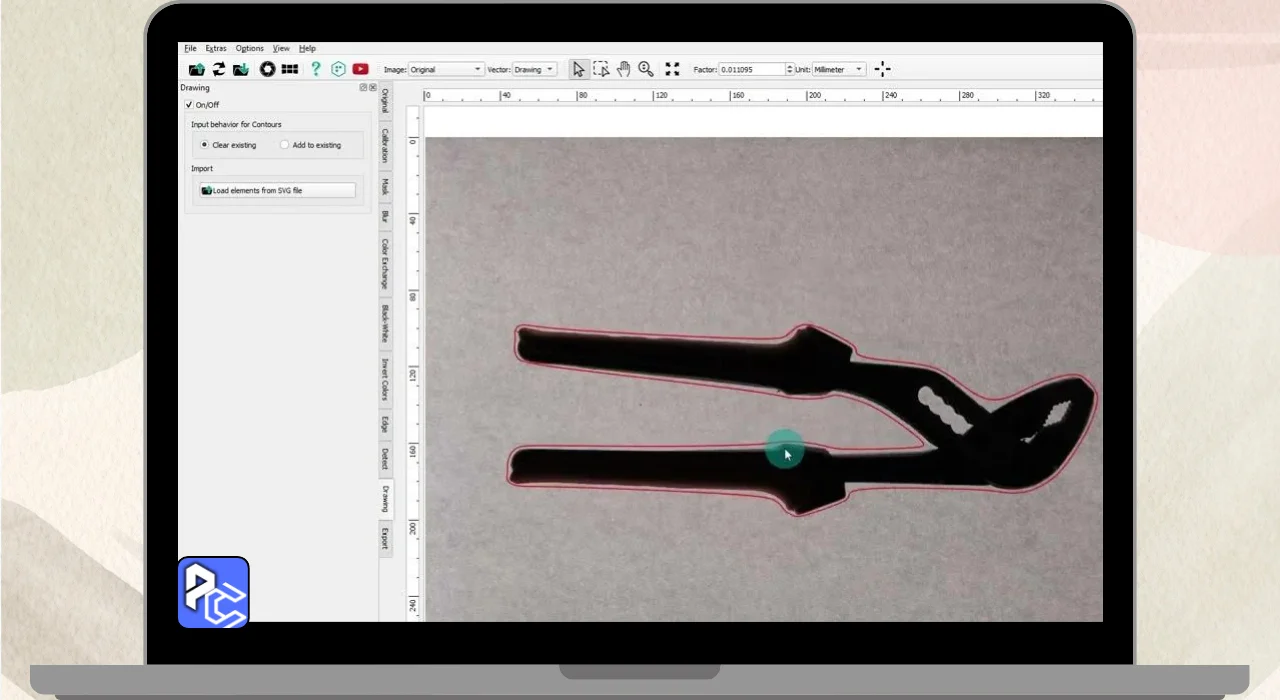Toggle the On/Off checkbox
Image resolution: width=1280 pixels, height=700 pixels.
188,105
